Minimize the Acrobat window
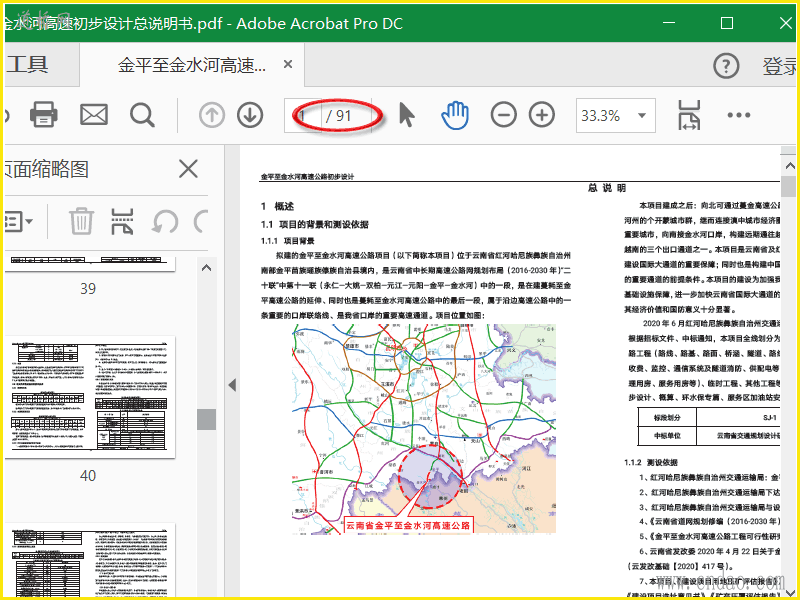Viewport: 800px width, 600px height. point(669,23)
